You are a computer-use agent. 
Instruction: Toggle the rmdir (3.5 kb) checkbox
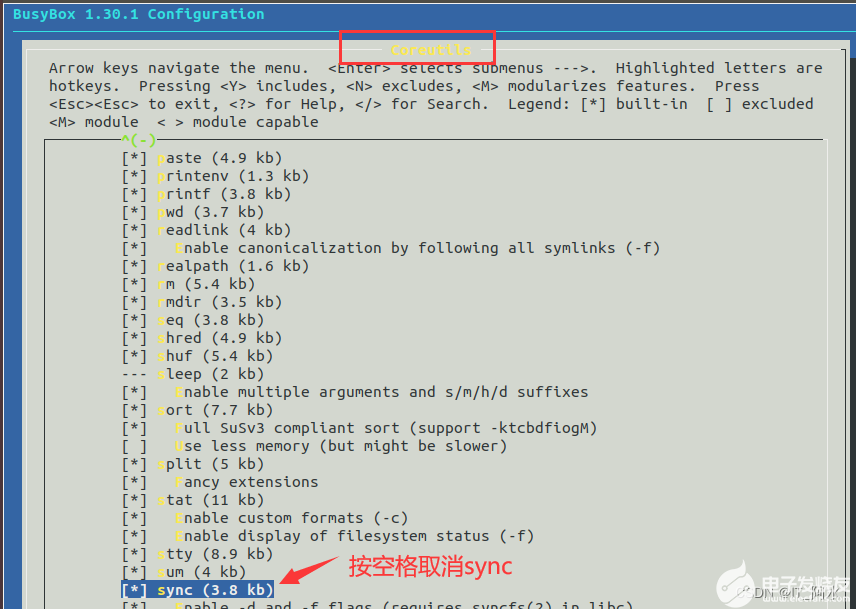134,302
